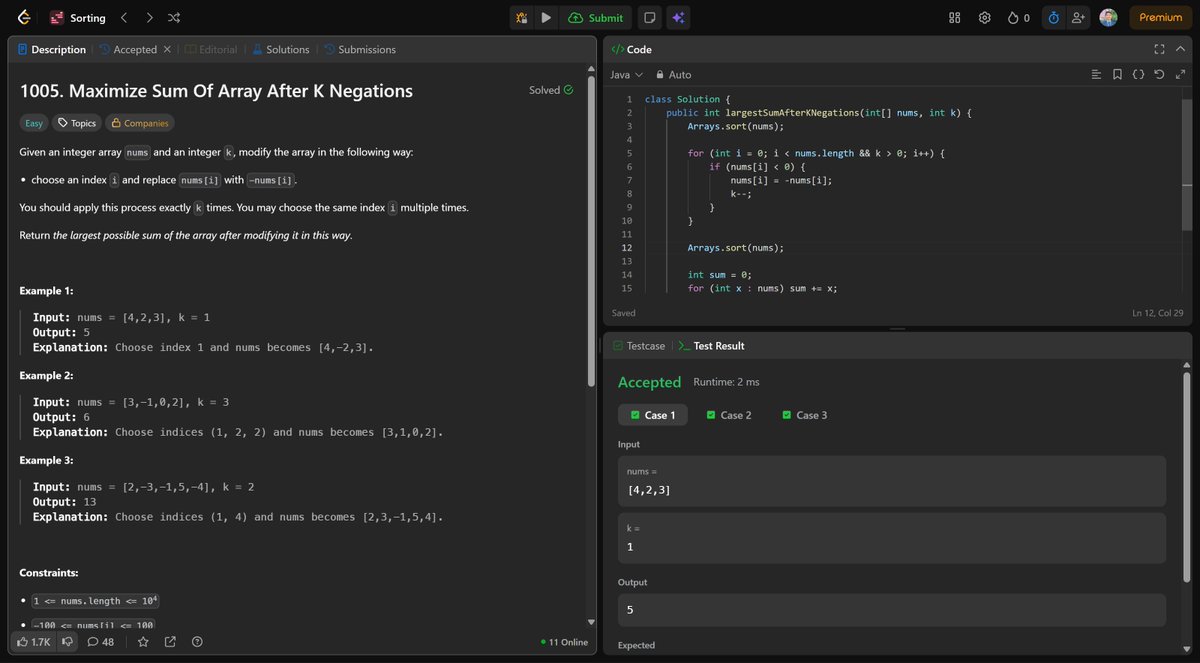Star the problem as favorite
The height and width of the screenshot is (663, 1200).
coord(143,642)
